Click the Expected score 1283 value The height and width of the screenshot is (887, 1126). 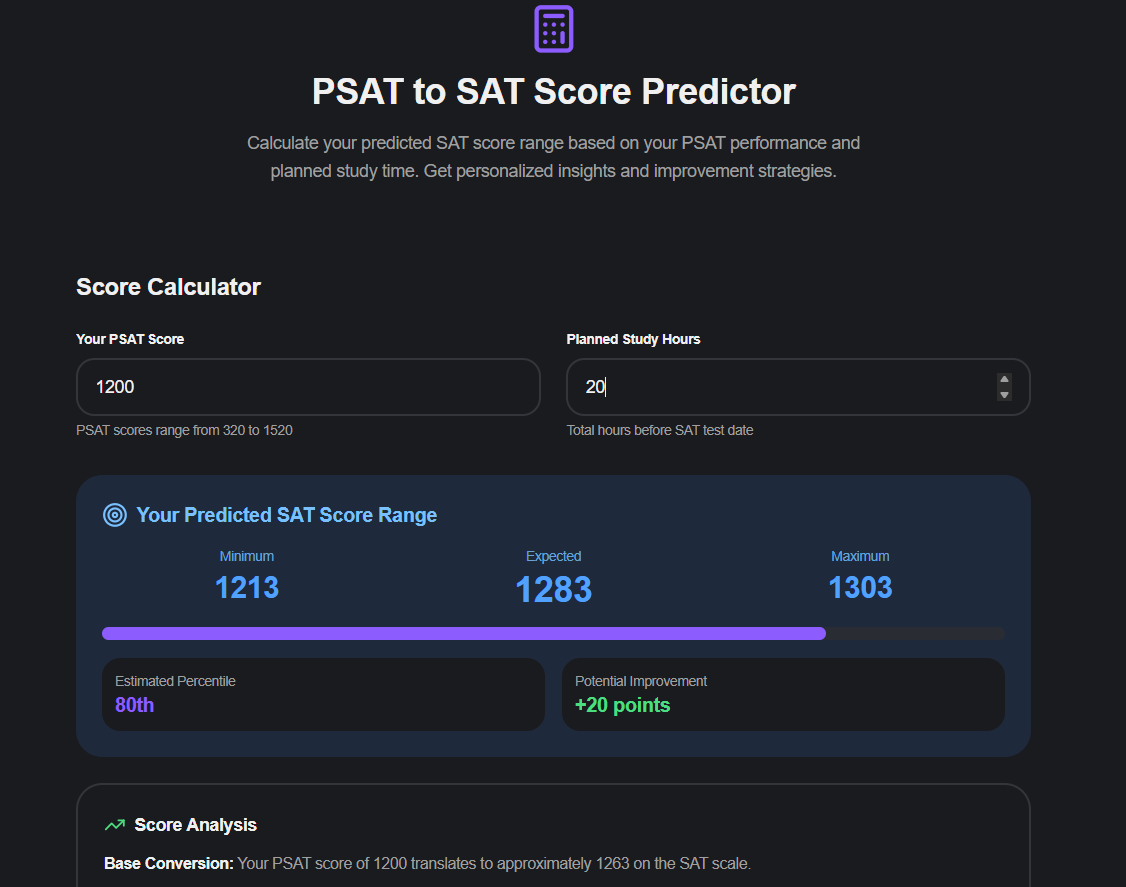pyautogui.click(x=553, y=589)
